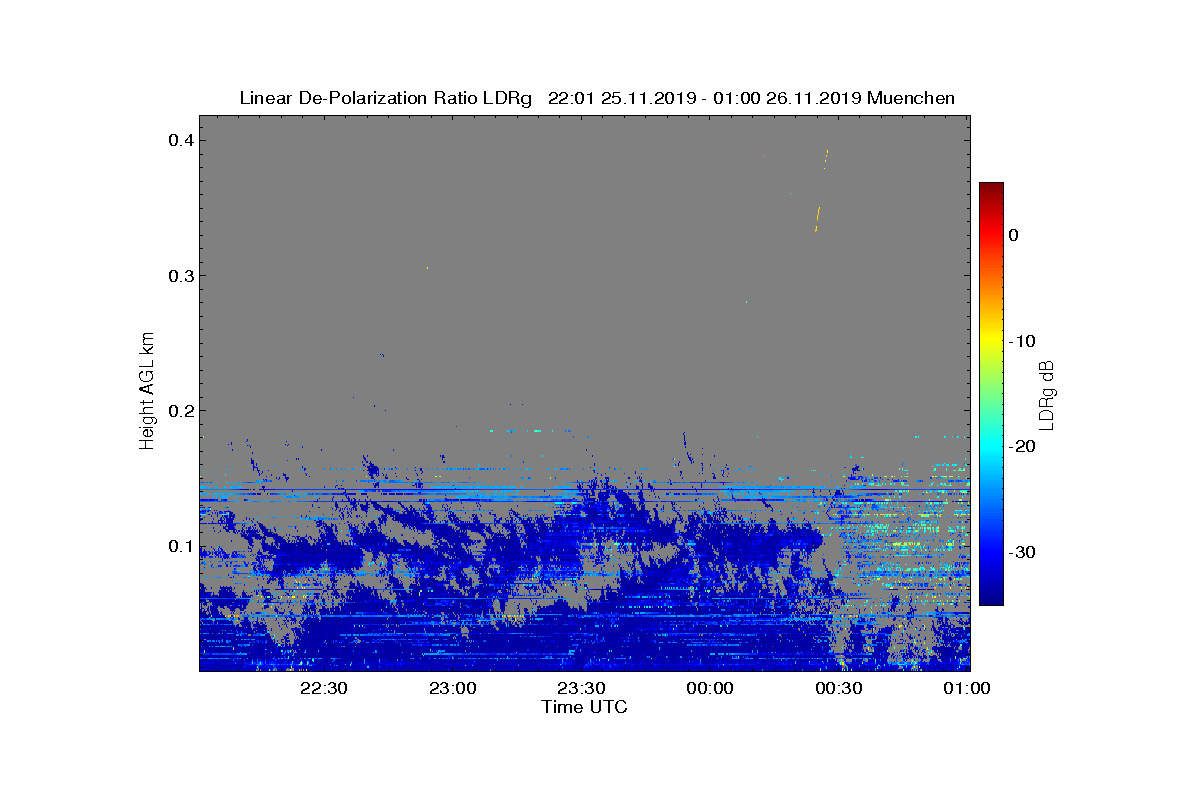This screenshot has height=800, width=1200.
Task: Click the 0.2 tick on the height axis
Action: coord(180,411)
